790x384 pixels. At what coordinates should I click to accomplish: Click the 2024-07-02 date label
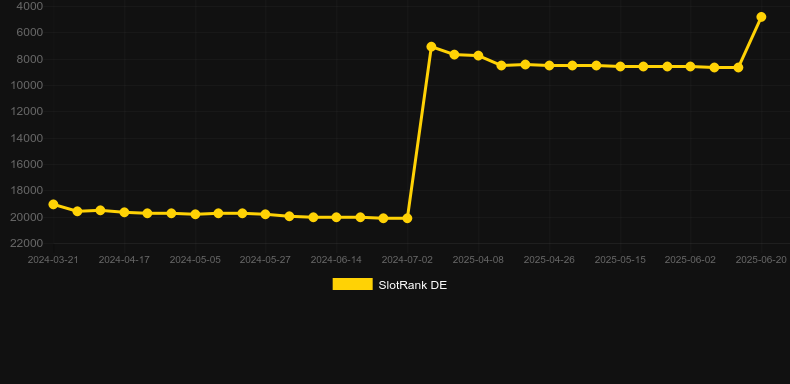point(407,260)
